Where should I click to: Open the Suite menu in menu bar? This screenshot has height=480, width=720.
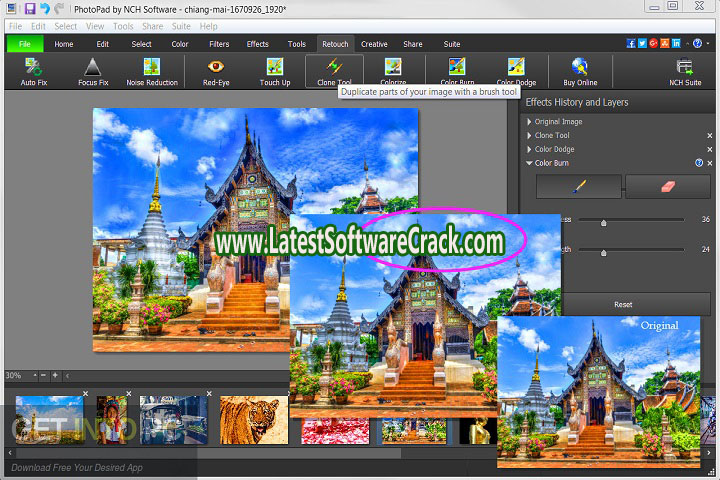(181, 26)
